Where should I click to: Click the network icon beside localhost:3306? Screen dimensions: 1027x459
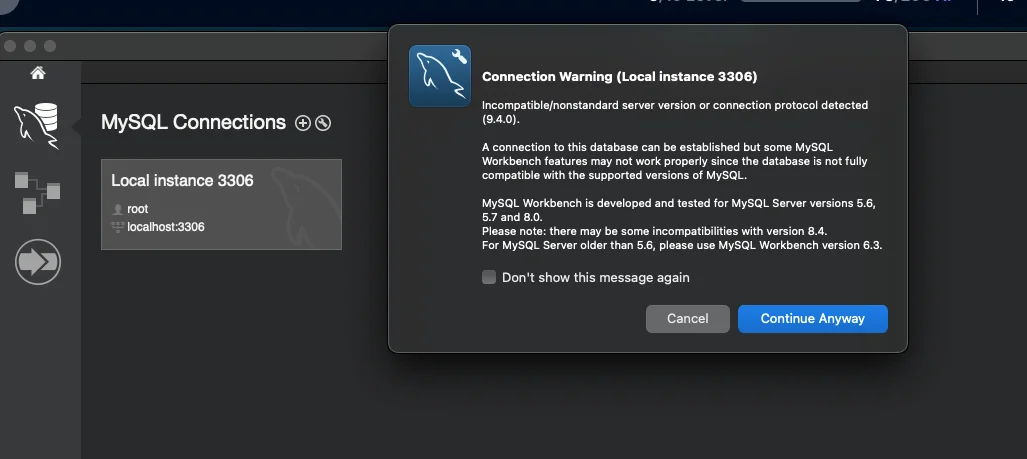118,227
